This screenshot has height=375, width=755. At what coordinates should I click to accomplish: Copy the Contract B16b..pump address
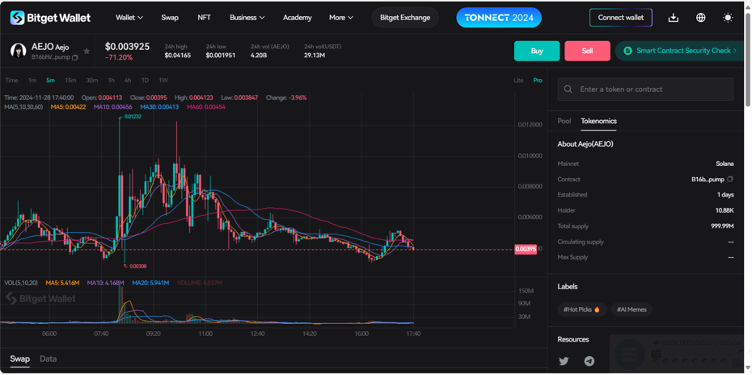point(730,179)
